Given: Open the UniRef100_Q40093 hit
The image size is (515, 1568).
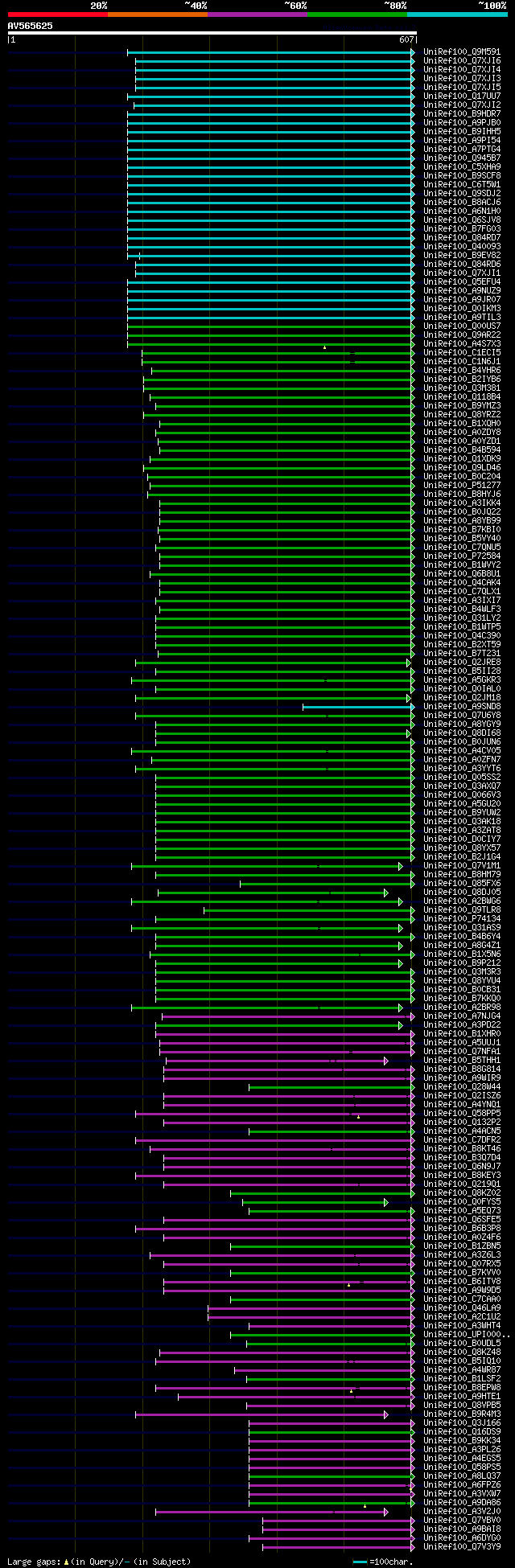Looking at the screenshot, I should tap(462, 247).
